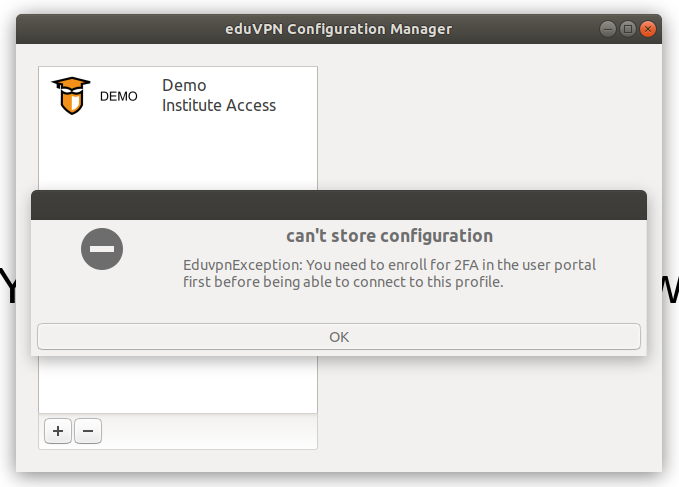Click the dark title bar of the error dialog
Viewport: 679px width, 487px height.
pyautogui.click(x=339, y=205)
